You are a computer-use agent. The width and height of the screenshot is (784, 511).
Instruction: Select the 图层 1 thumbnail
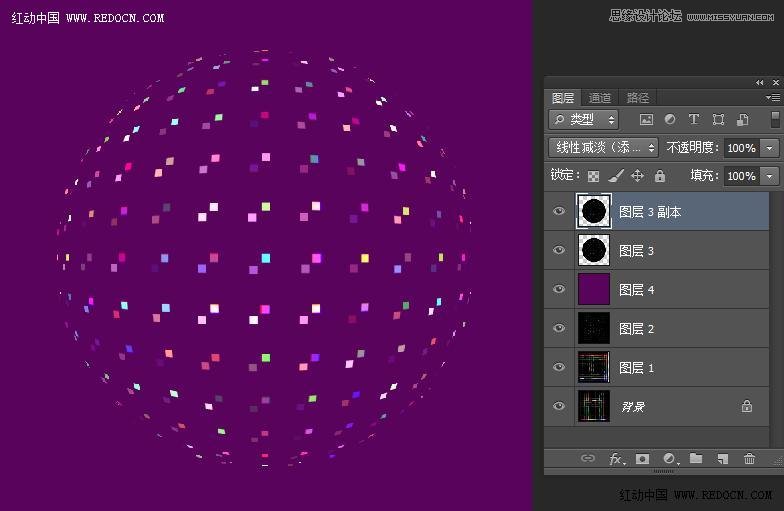click(594, 367)
